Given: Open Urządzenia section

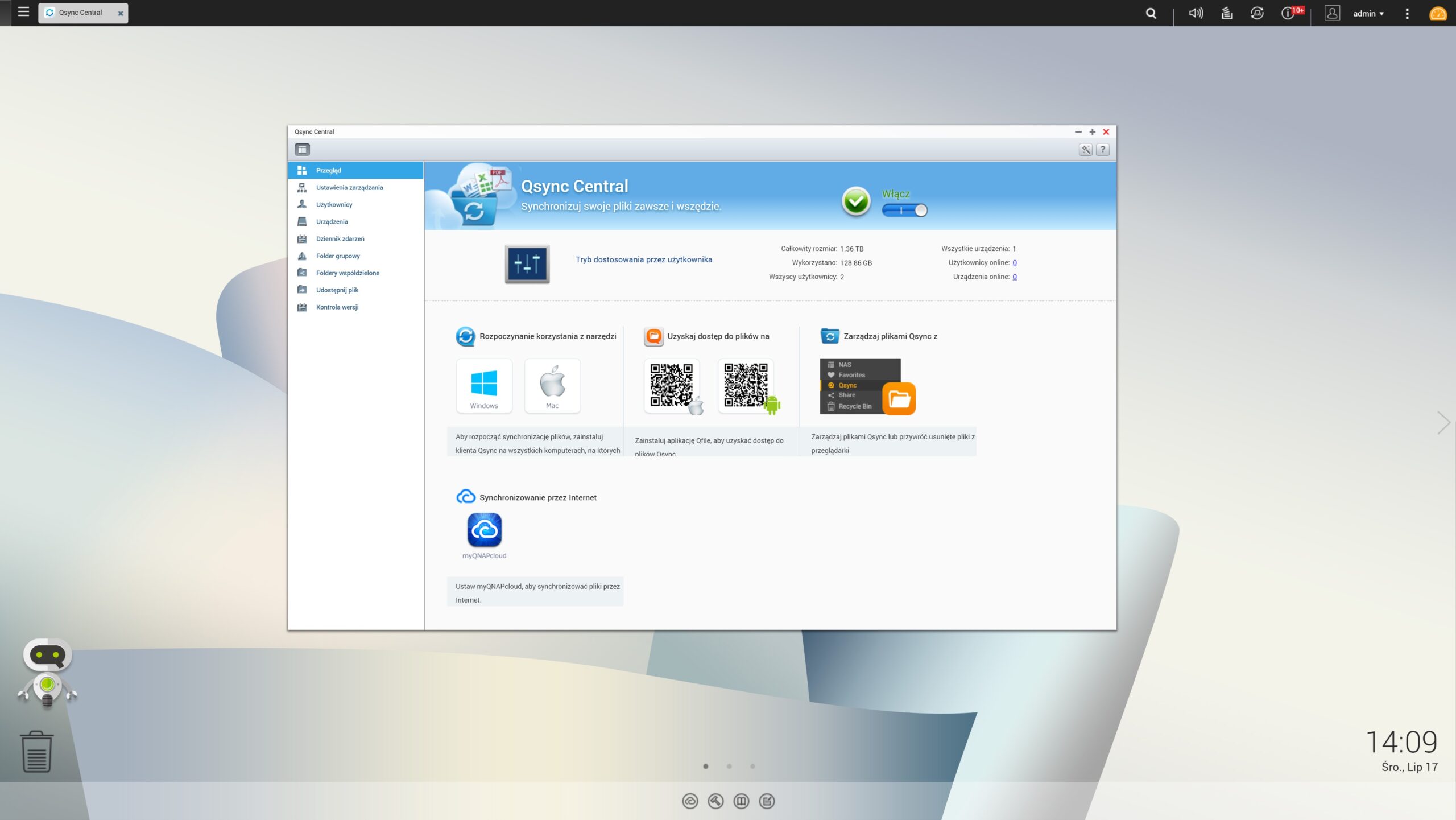Looking at the screenshot, I should coord(355,221).
